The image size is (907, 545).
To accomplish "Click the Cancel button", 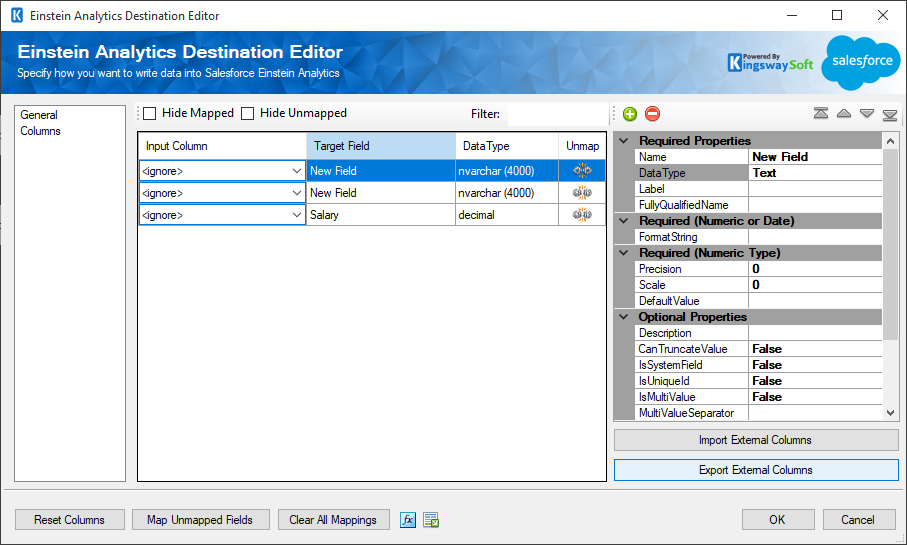I will coord(858,520).
